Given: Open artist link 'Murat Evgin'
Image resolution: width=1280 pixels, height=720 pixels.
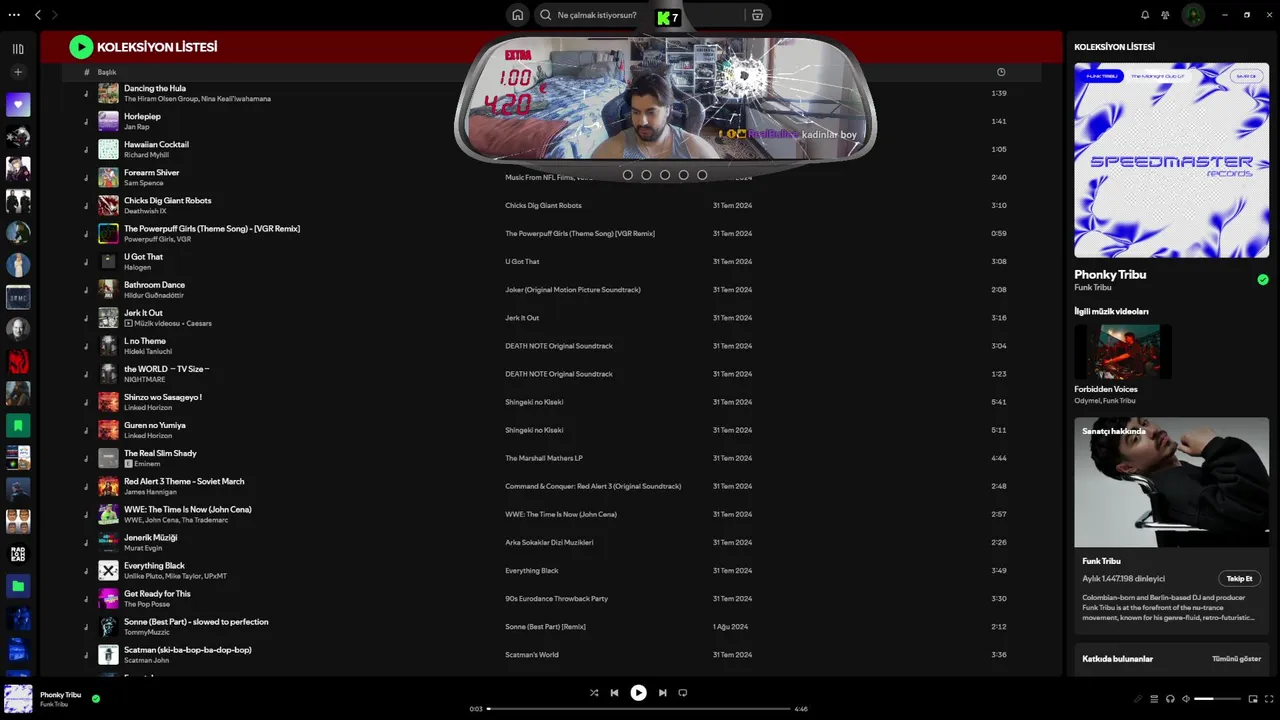Looking at the screenshot, I should coord(143,548).
